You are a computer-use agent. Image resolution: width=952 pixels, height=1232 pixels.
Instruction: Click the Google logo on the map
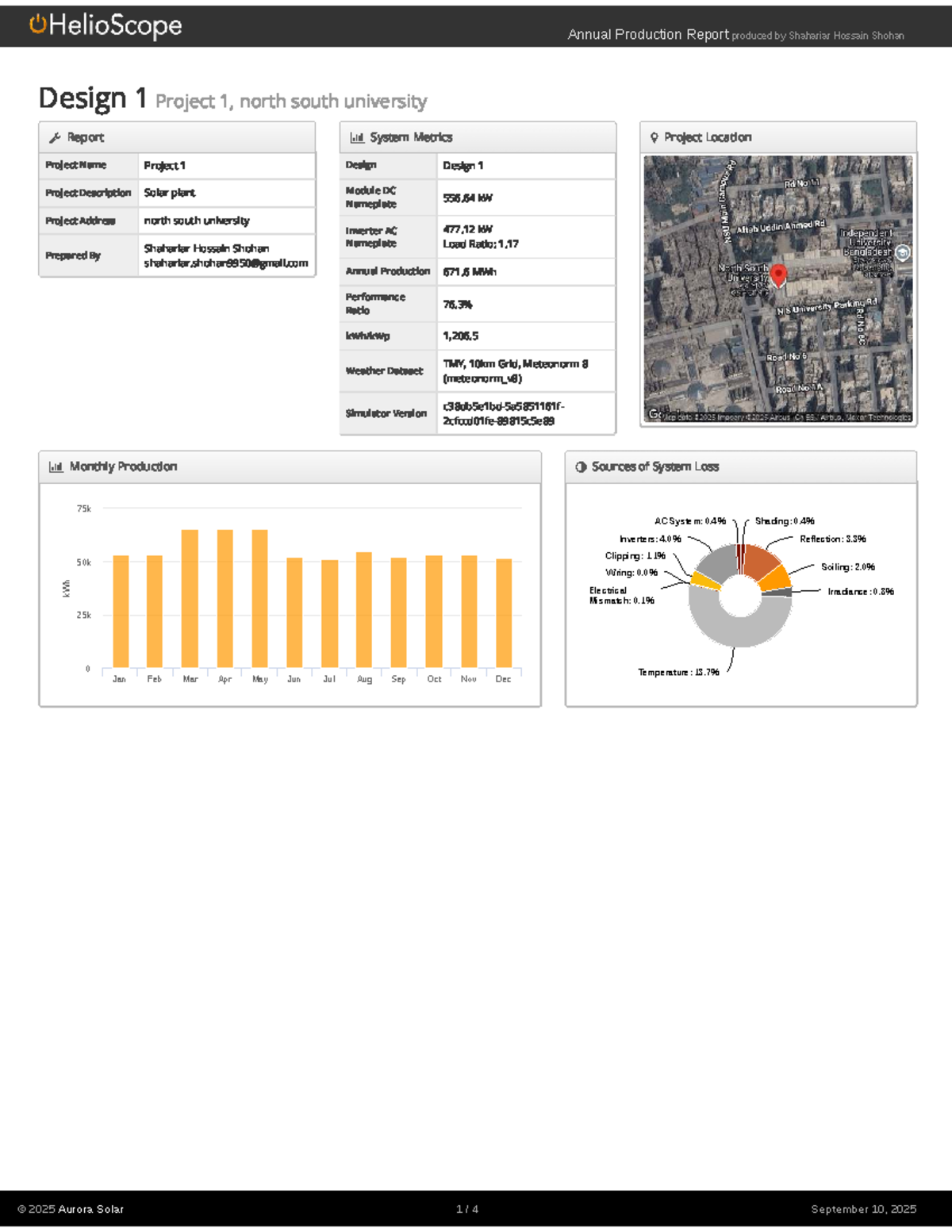click(x=654, y=414)
